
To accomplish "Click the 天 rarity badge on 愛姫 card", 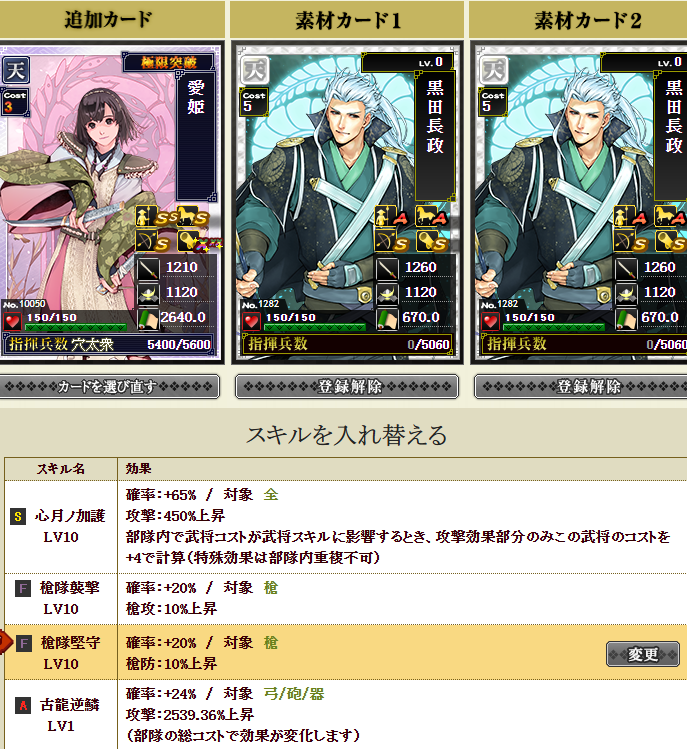I will (15, 70).
